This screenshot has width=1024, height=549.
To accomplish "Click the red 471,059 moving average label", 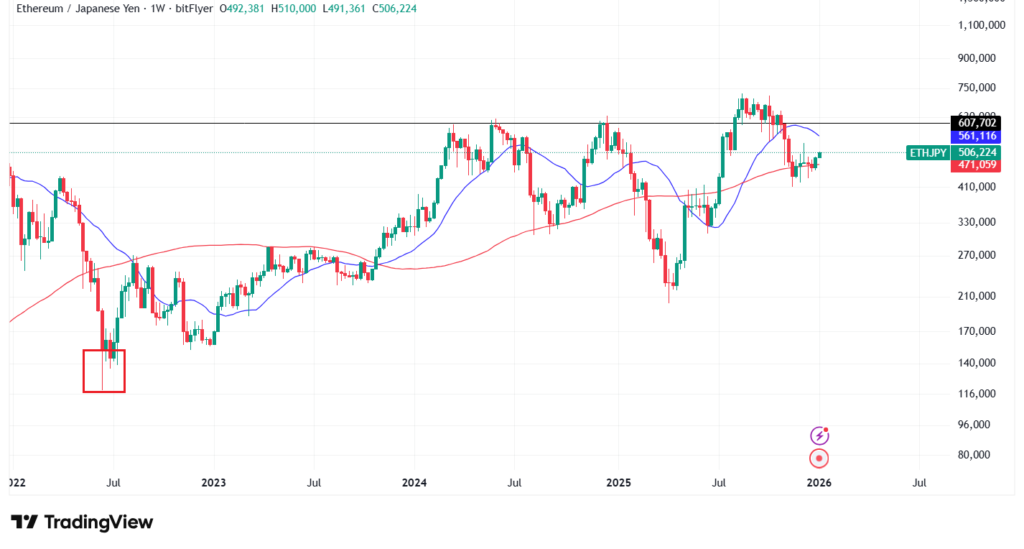I will [x=979, y=166].
